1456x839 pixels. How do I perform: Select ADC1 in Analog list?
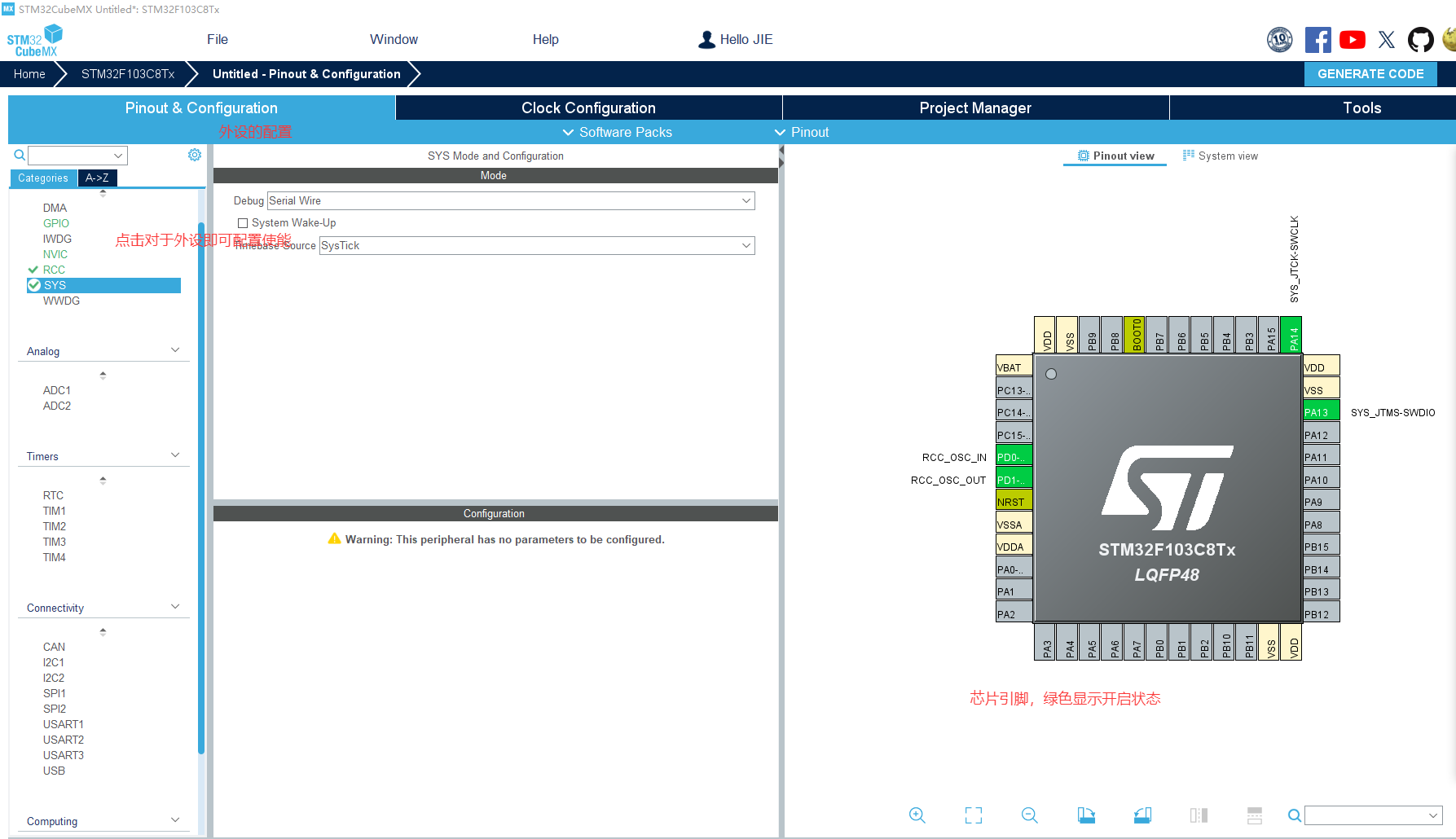[x=57, y=390]
